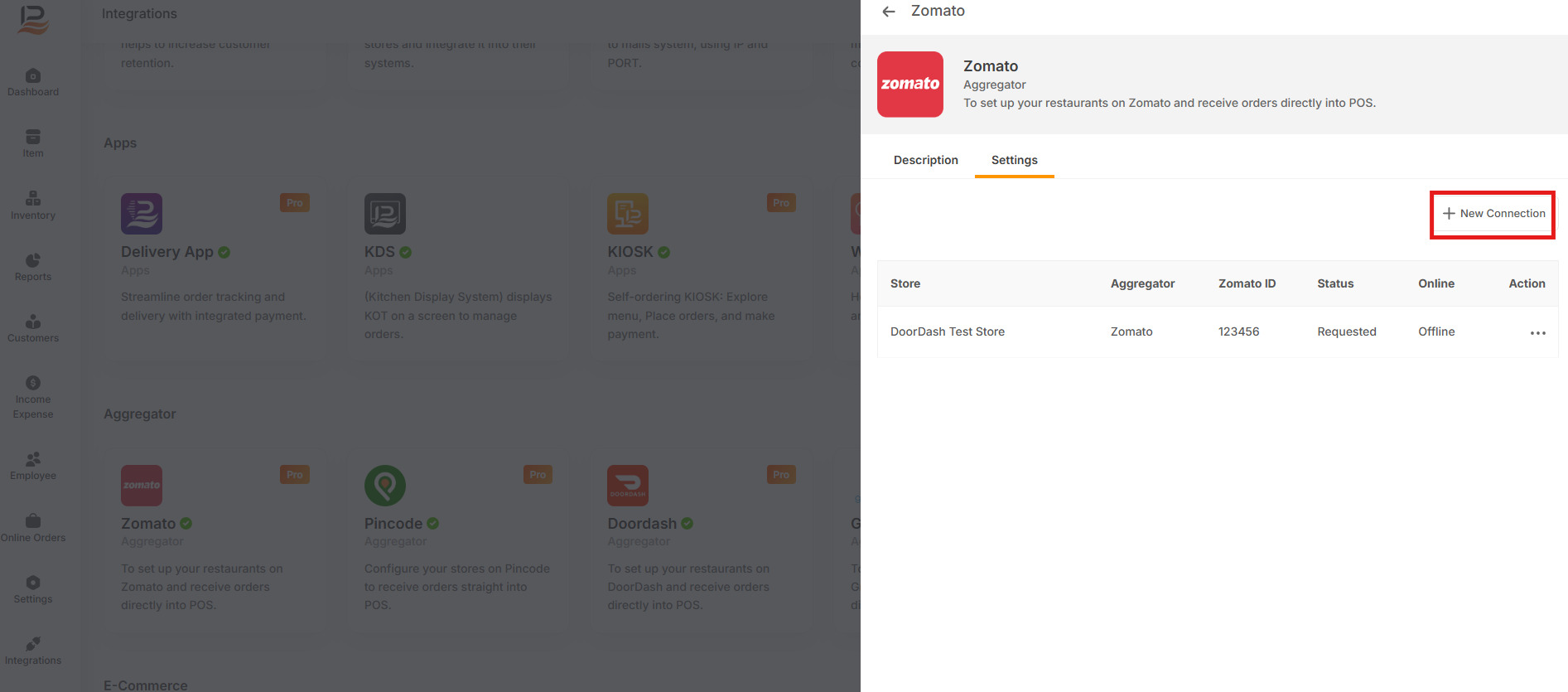Click the Aggregator section heading
The height and width of the screenshot is (692, 1568).
[x=140, y=414]
